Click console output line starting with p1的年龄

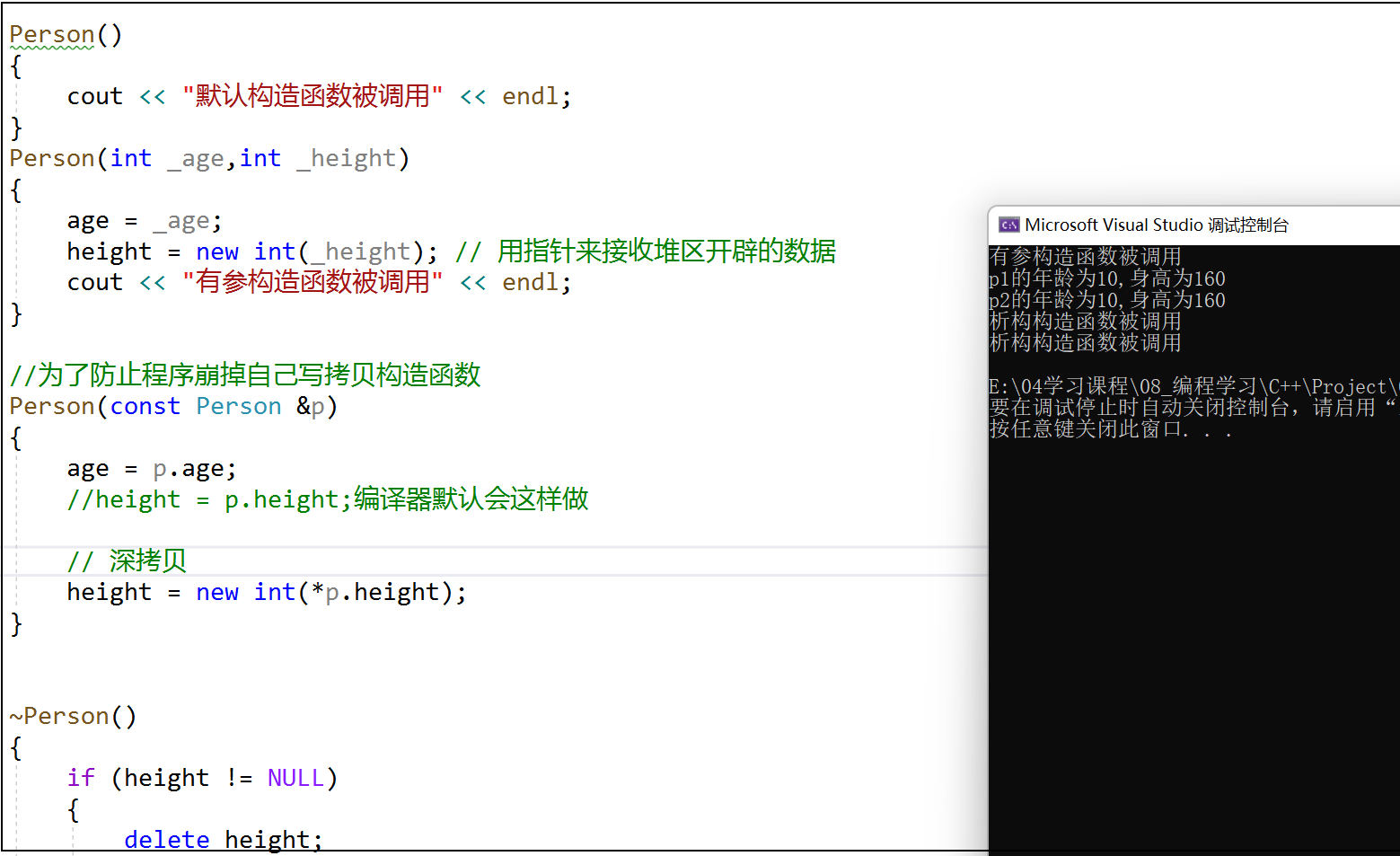click(1106, 279)
